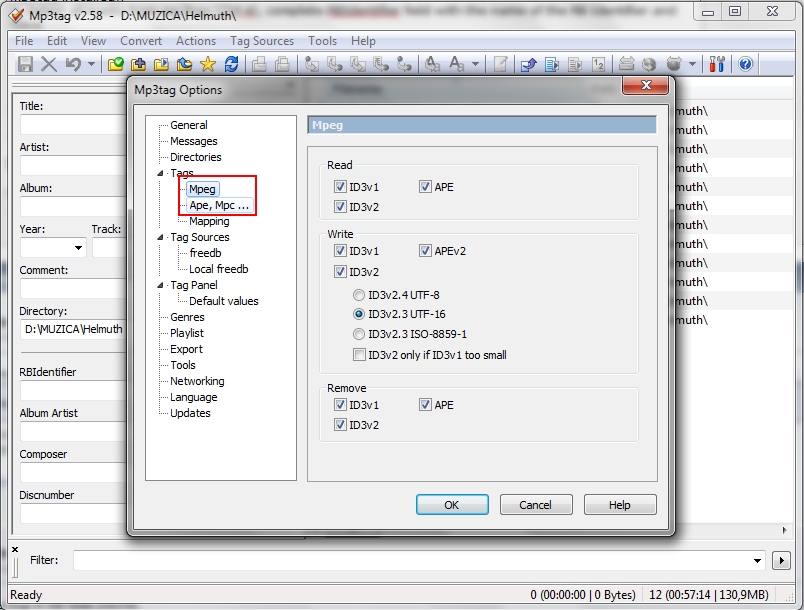
Task: Click the folder icon with play arrow
Action: (162, 64)
